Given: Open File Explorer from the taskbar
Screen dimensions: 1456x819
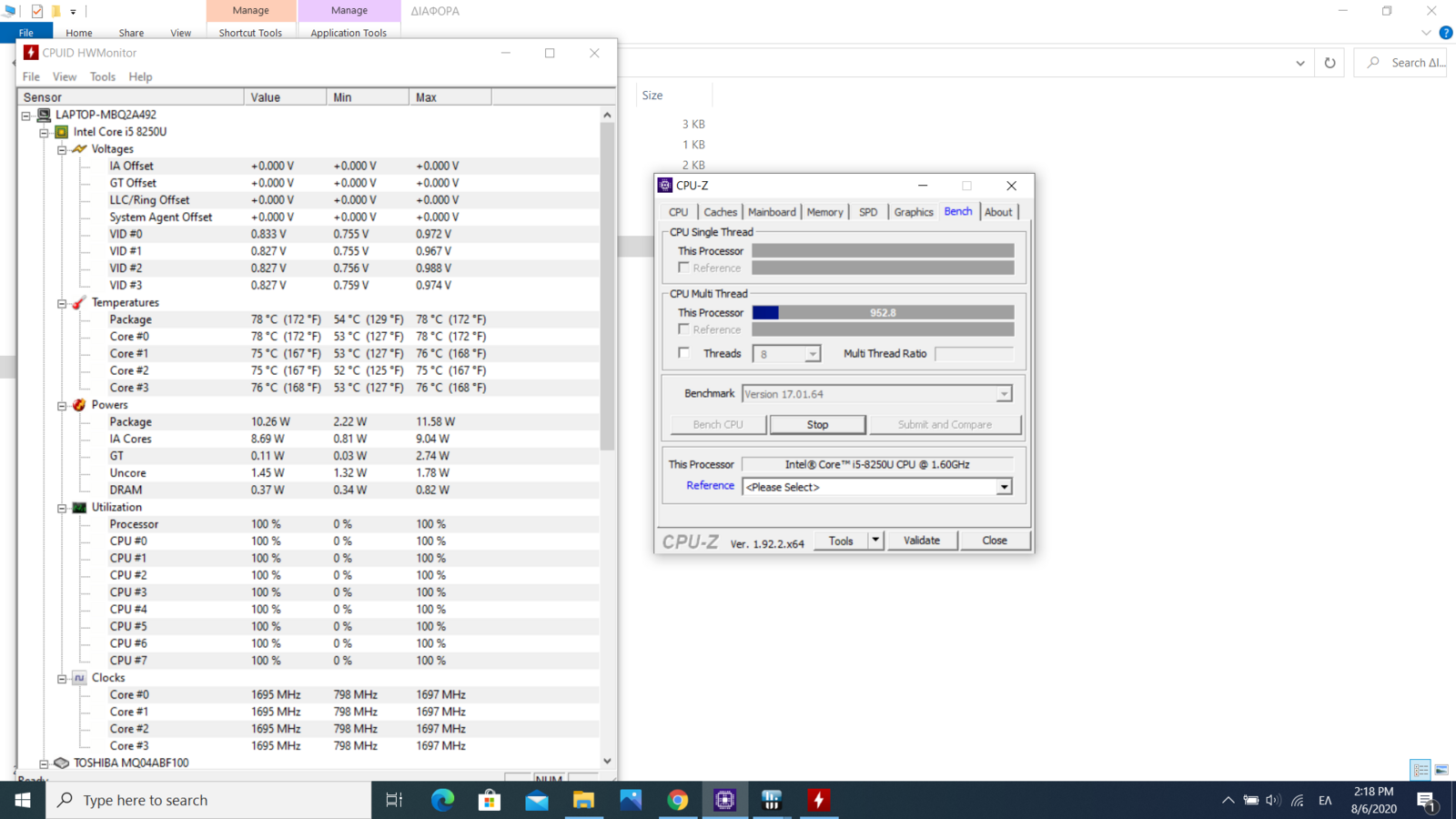Looking at the screenshot, I should [583, 800].
